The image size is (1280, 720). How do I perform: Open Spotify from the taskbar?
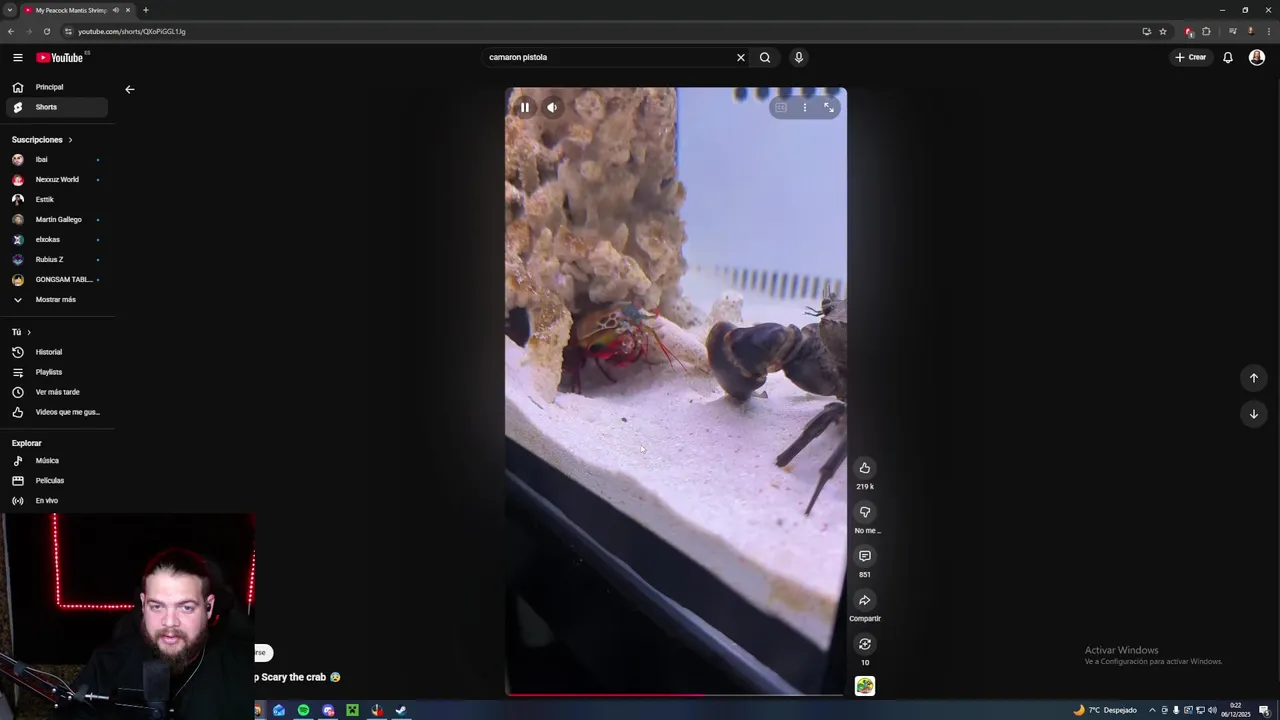304,710
